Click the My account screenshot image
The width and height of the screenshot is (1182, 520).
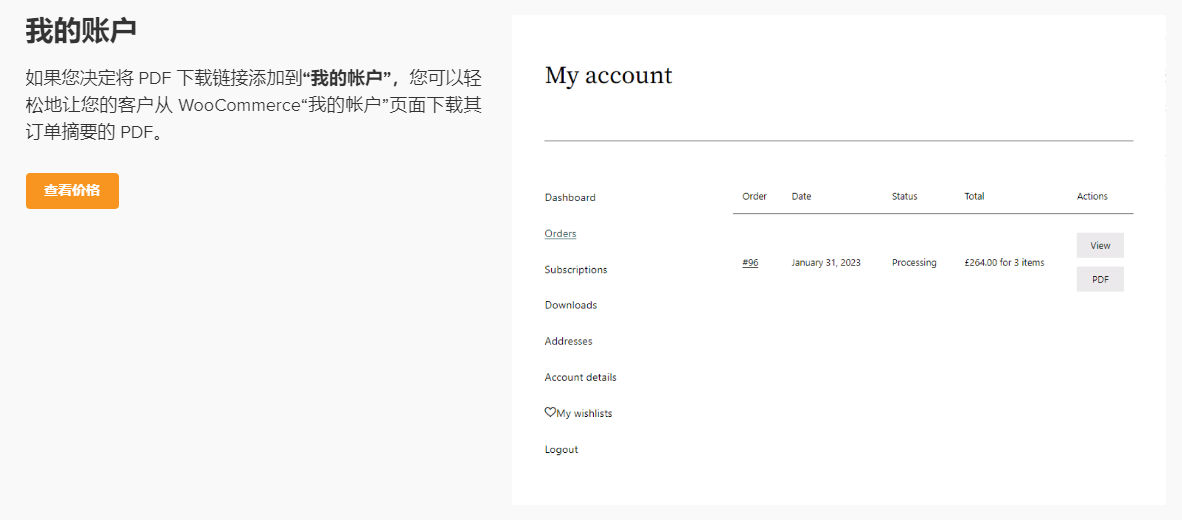[838, 260]
